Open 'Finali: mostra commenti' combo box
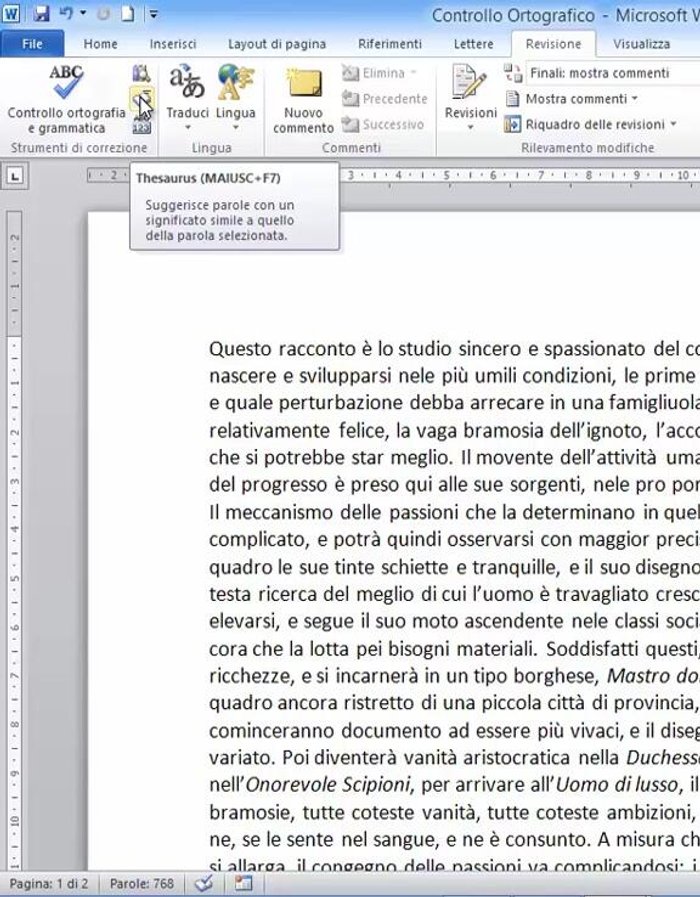The width and height of the screenshot is (700, 897). (612, 73)
